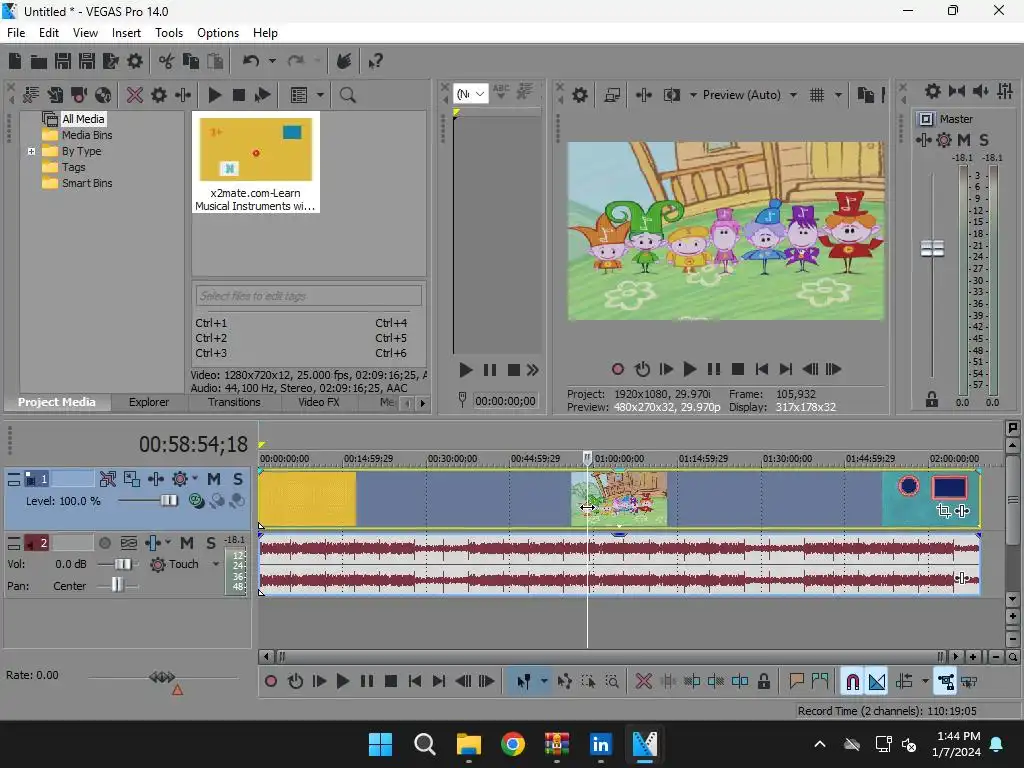Screen dimensions: 1024x768
Task: Mute video track 1
Action: pos(214,479)
